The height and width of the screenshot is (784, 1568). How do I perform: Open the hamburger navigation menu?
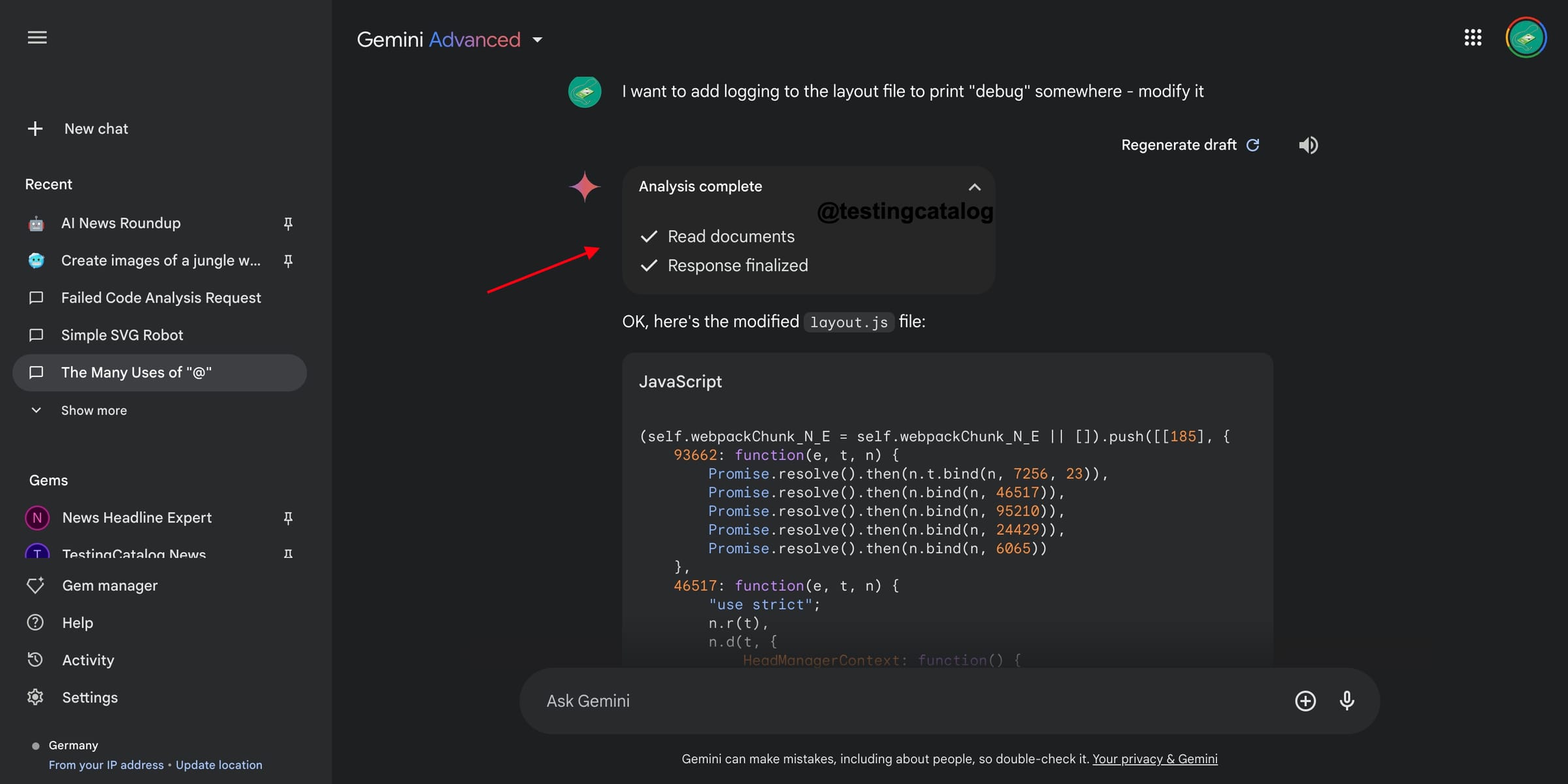point(37,37)
